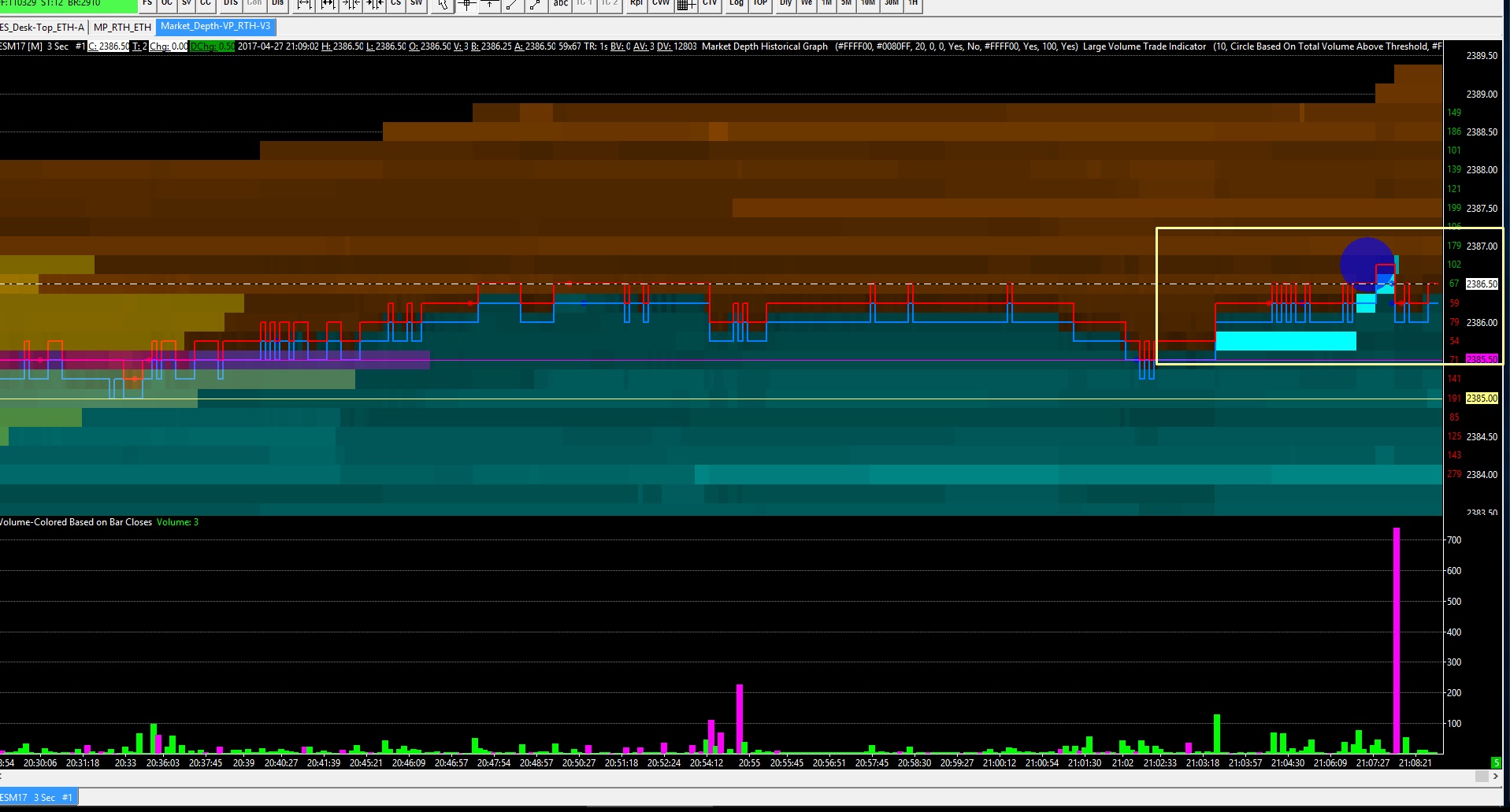The height and width of the screenshot is (812, 1510).
Task: Click the Volume-Colored Based on Bar Closes label
Action: click(x=76, y=522)
